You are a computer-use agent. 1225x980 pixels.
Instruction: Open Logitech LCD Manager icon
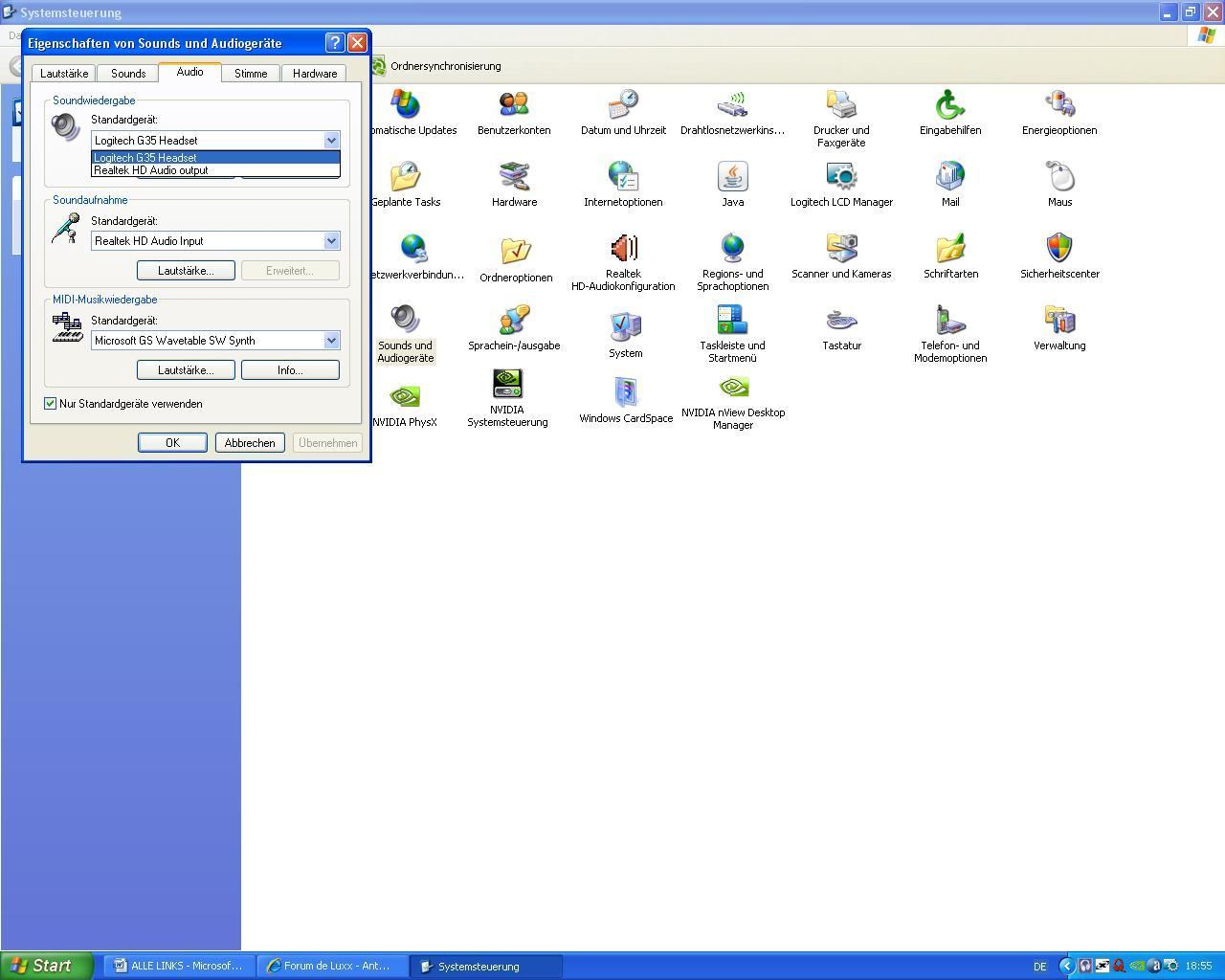click(841, 185)
